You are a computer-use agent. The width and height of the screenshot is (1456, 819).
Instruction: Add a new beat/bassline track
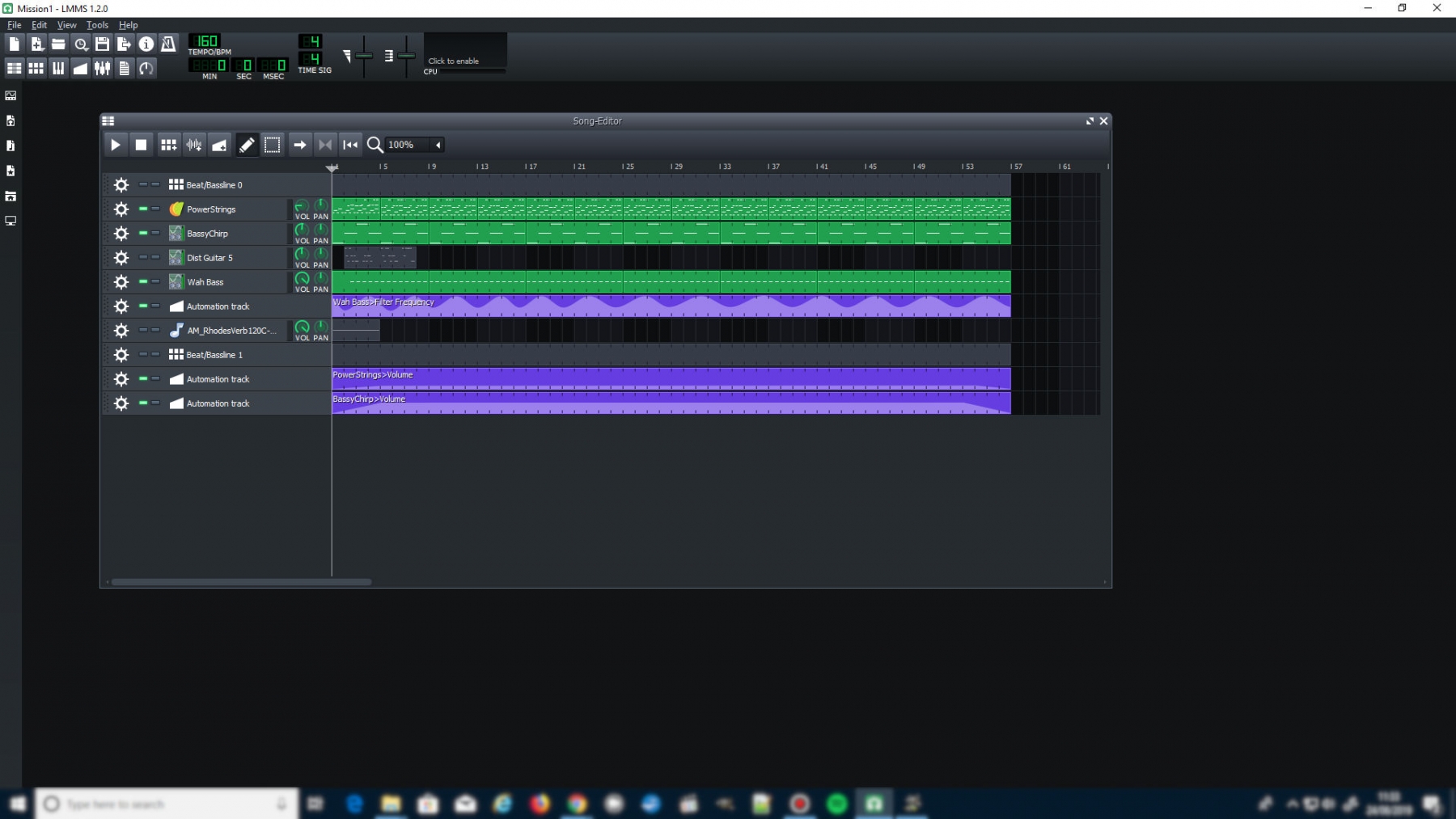pyautogui.click(x=168, y=145)
